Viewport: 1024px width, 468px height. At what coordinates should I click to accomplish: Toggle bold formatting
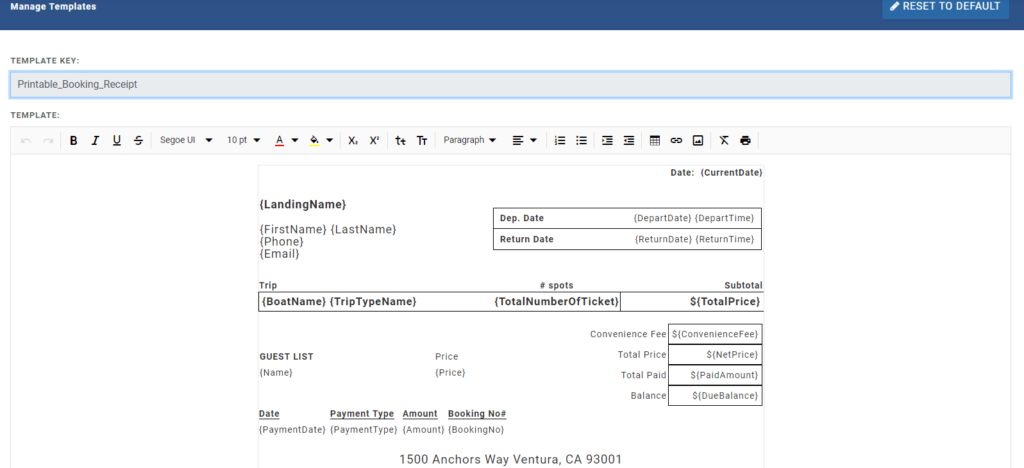74,140
